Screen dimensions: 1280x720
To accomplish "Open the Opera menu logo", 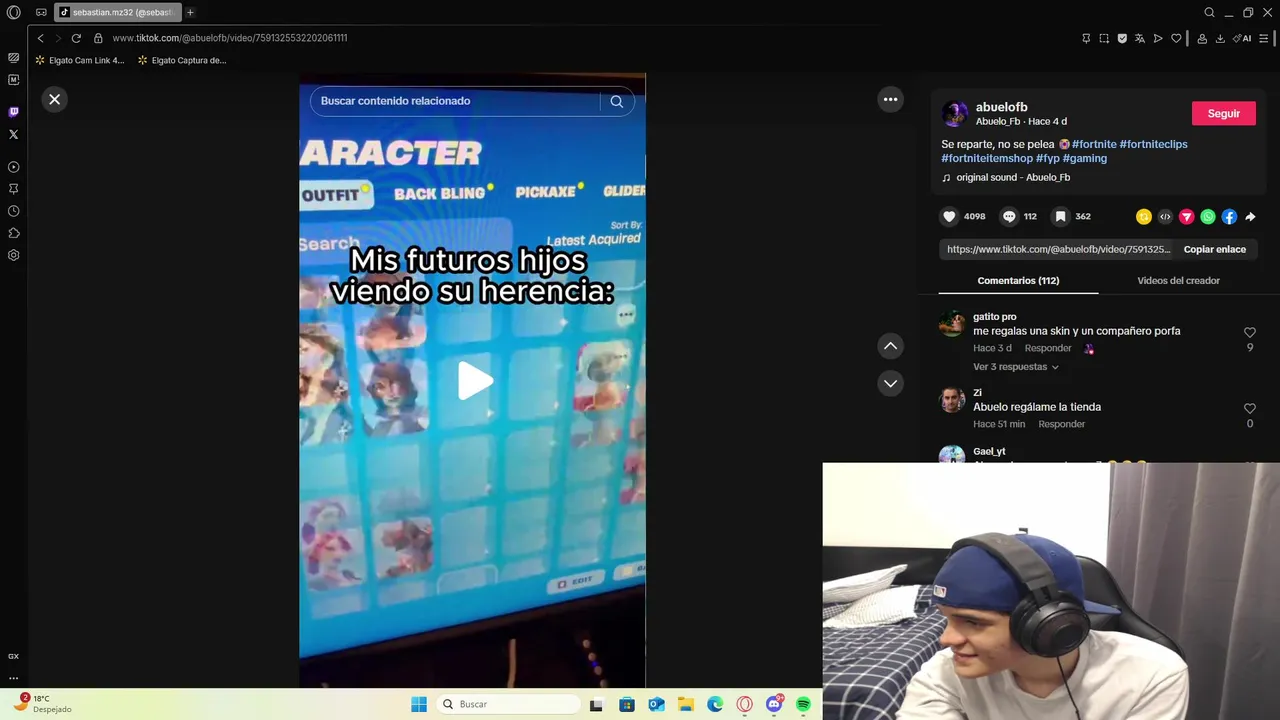I will 14,12.
